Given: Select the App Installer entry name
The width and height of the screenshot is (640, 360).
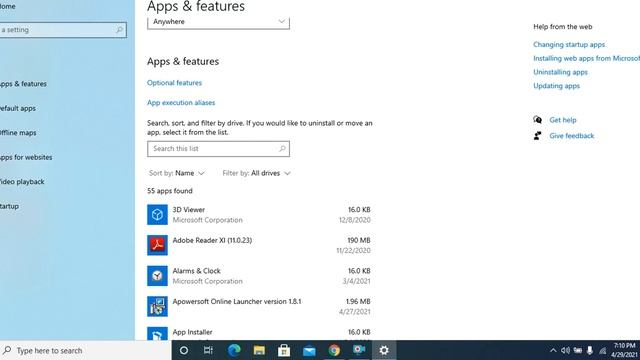Looking at the screenshot, I should pos(192,332).
